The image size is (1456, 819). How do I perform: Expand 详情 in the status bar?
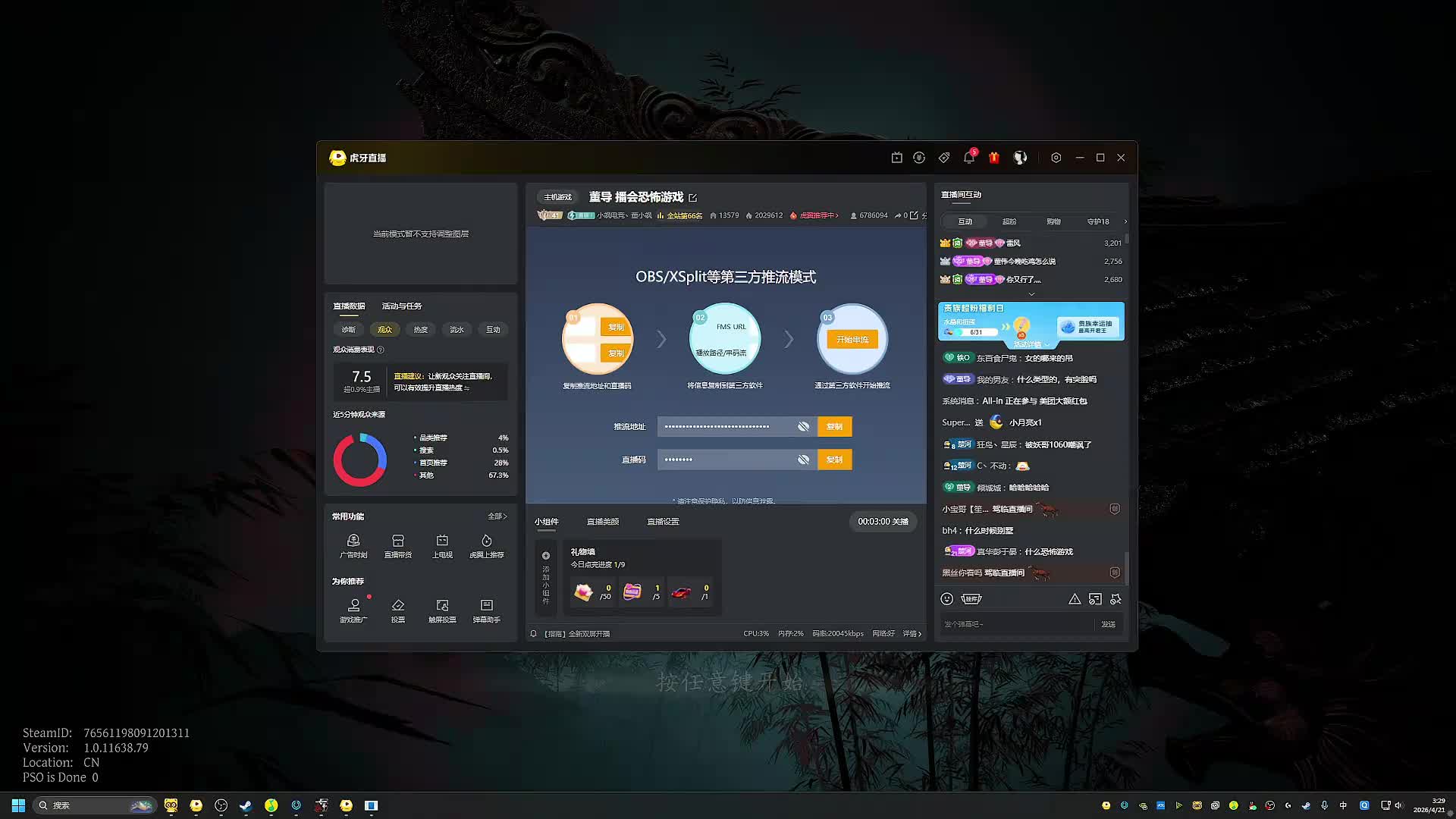tap(912, 634)
